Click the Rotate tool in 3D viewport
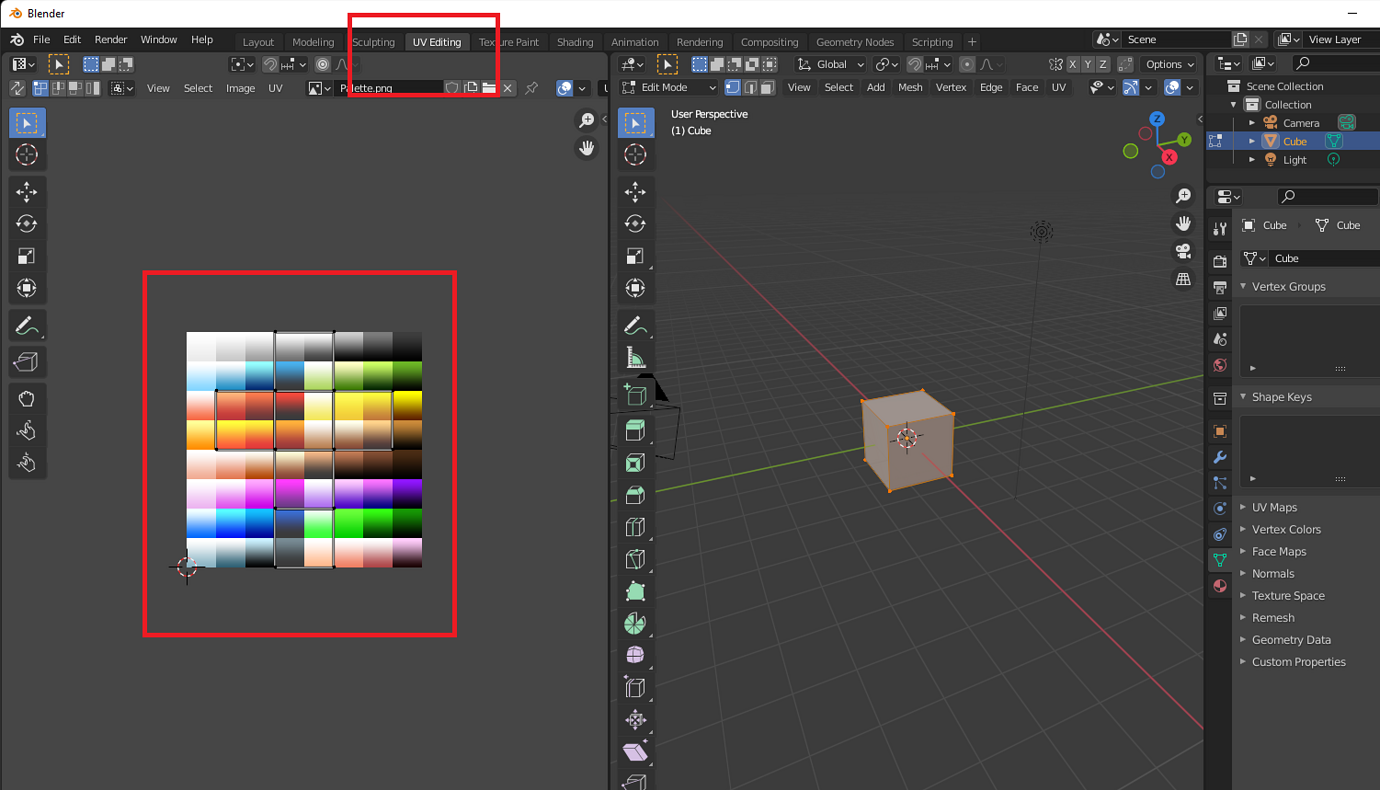1380x790 pixels. 635,223
